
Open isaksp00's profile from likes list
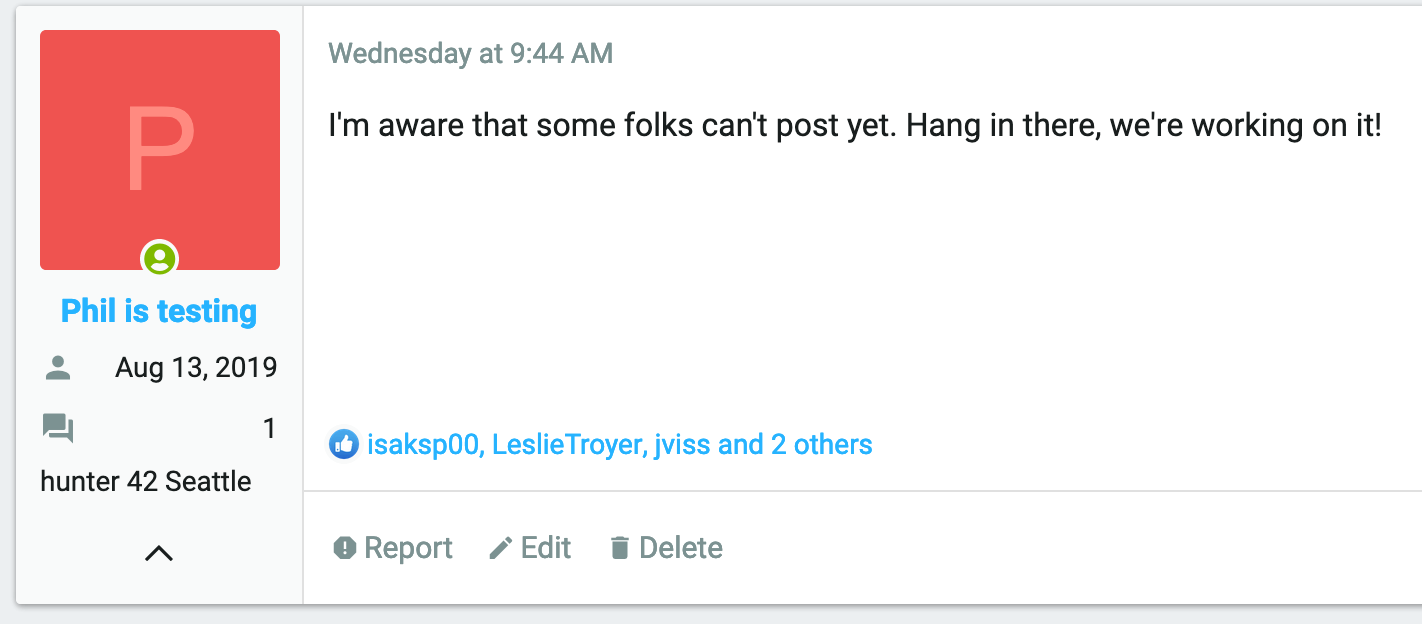423,444
